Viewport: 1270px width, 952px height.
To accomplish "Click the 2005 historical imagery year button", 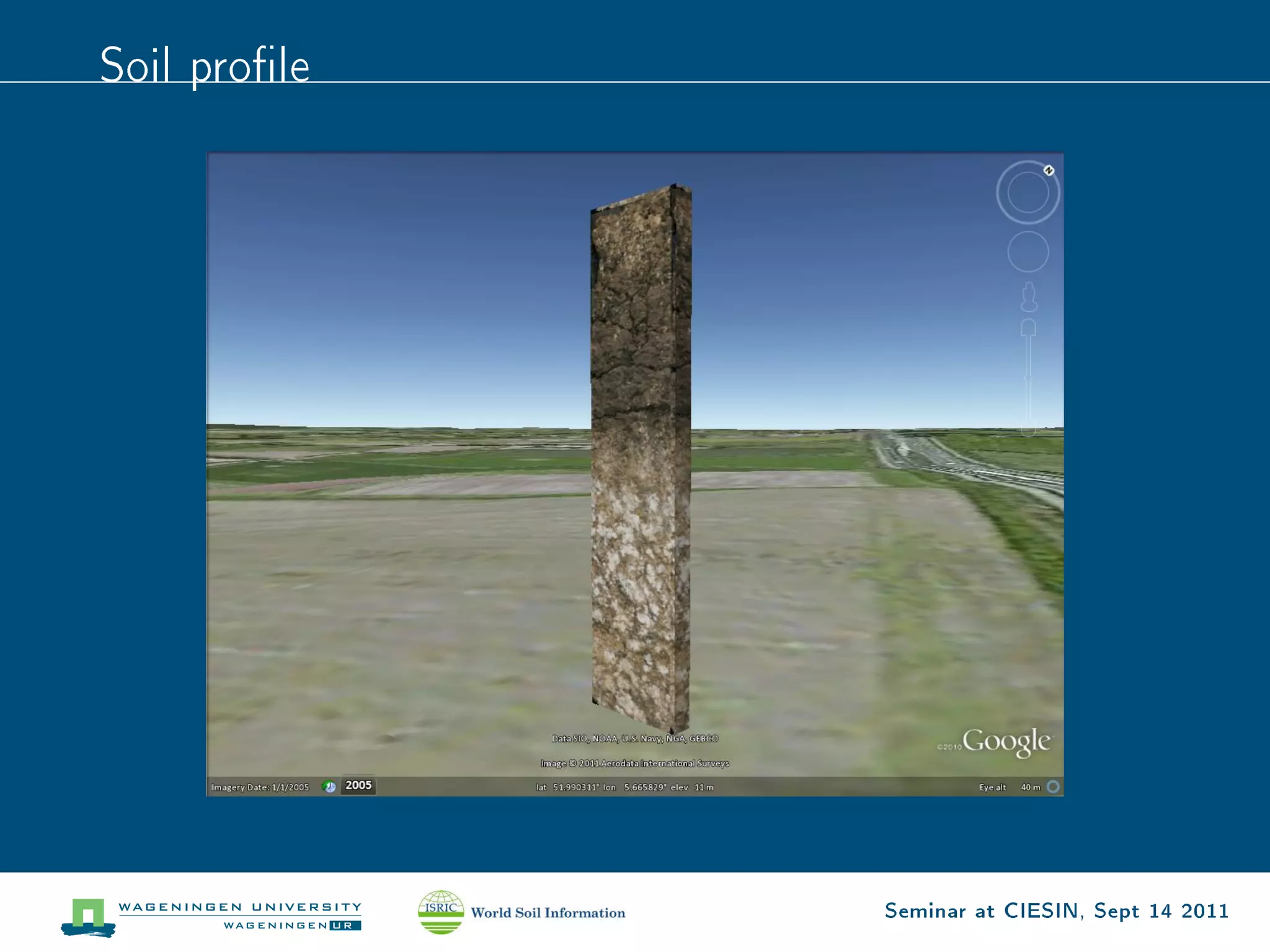I will (x=358, y=785).
